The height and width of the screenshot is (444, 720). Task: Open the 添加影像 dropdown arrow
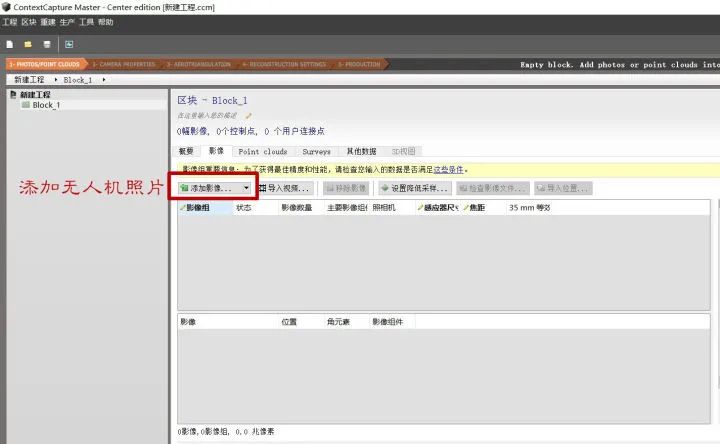pos(246,188)
